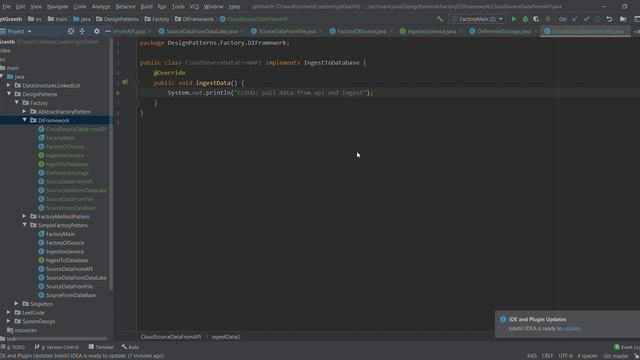
Task: Close the SourceDataFromFile.java tab
Action: tap(320, 31)
